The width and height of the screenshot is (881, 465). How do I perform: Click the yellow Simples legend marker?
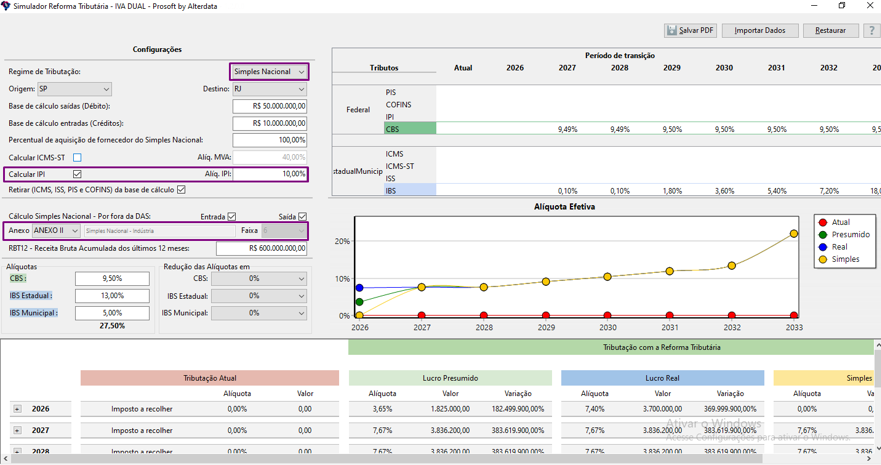tap(823, 259)
